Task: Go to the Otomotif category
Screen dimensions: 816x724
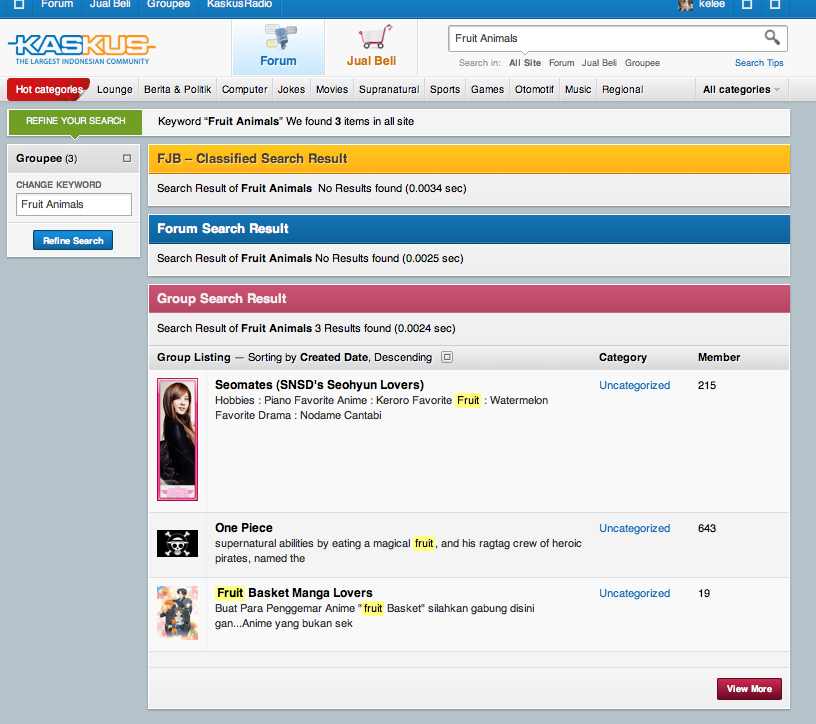Action: tap(534, 90)
